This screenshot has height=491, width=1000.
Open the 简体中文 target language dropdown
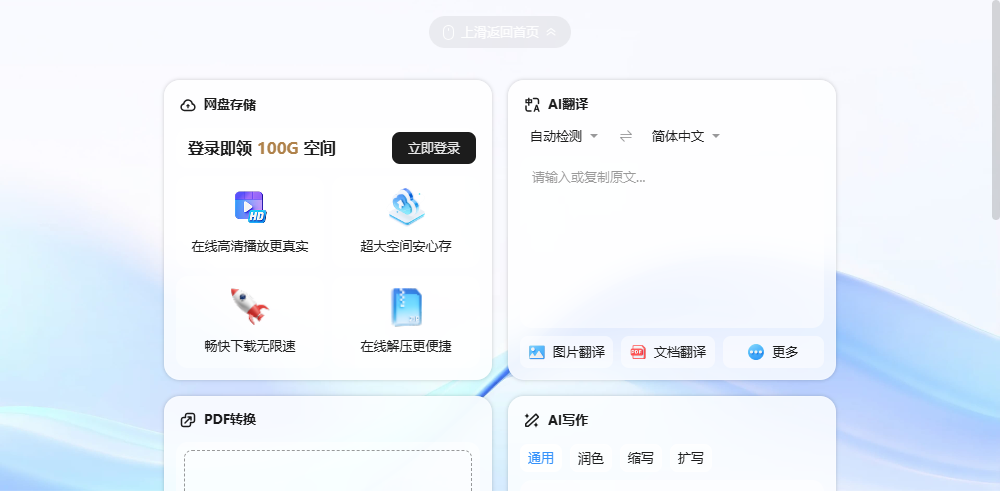pos(686,136)
